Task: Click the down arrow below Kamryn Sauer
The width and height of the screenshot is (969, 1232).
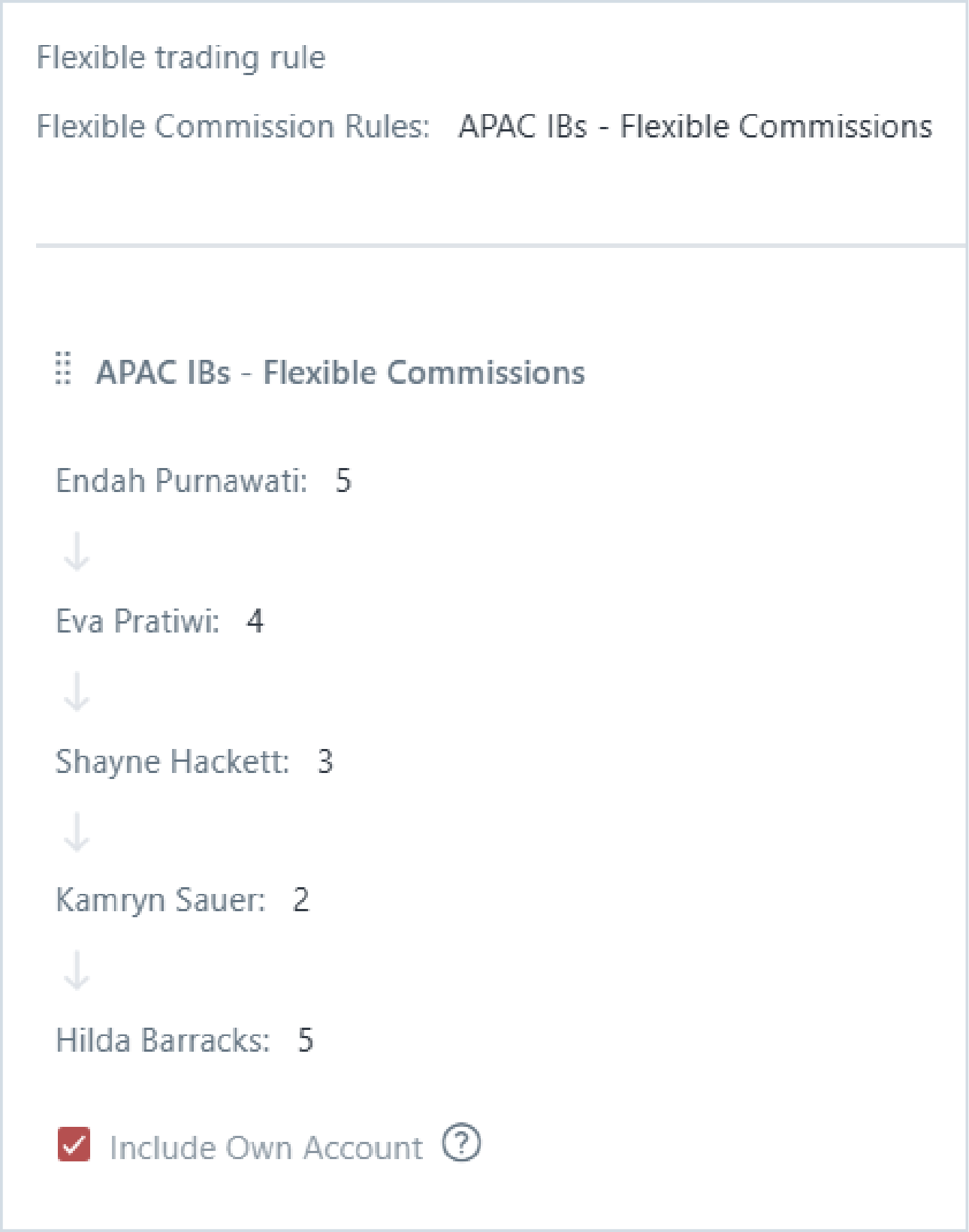Action: (77, 971)
